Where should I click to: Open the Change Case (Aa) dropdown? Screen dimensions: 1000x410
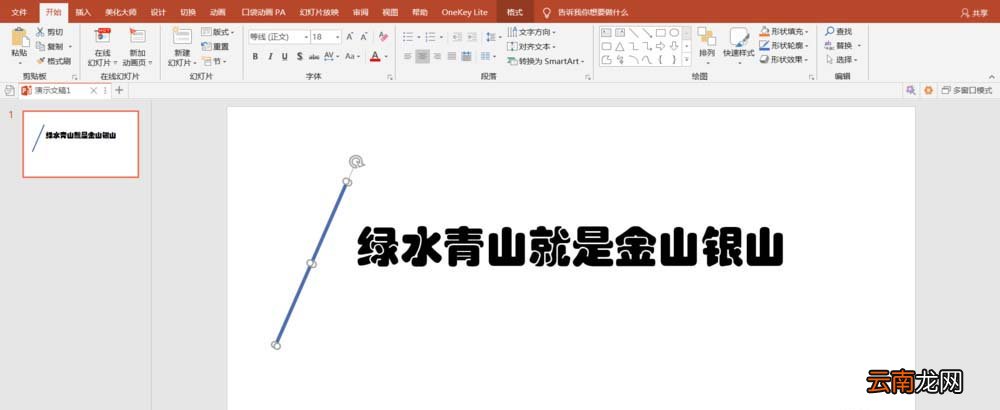pos(352,57)
